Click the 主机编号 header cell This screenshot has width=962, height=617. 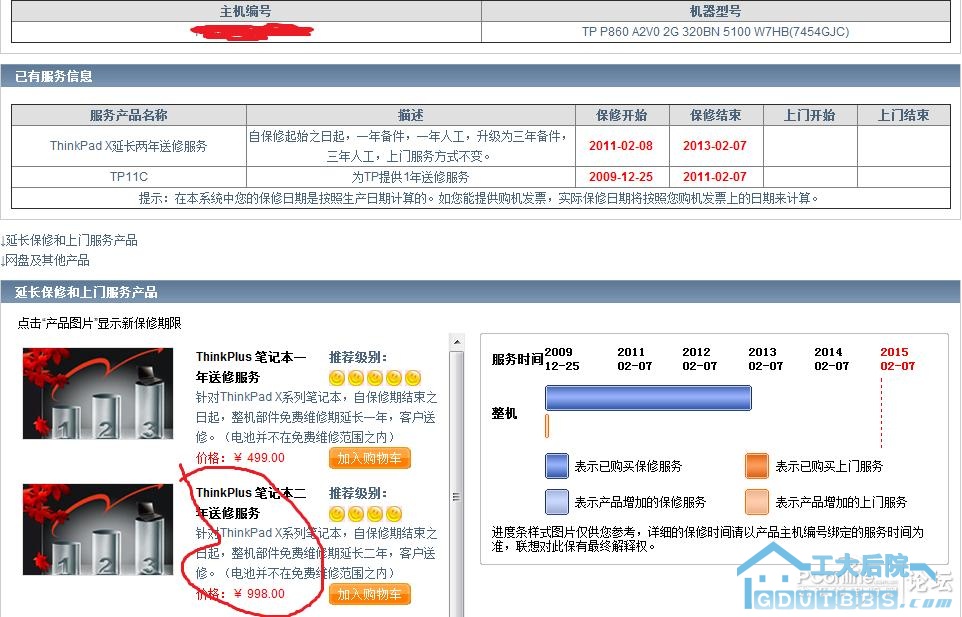[x=246, y=11]
